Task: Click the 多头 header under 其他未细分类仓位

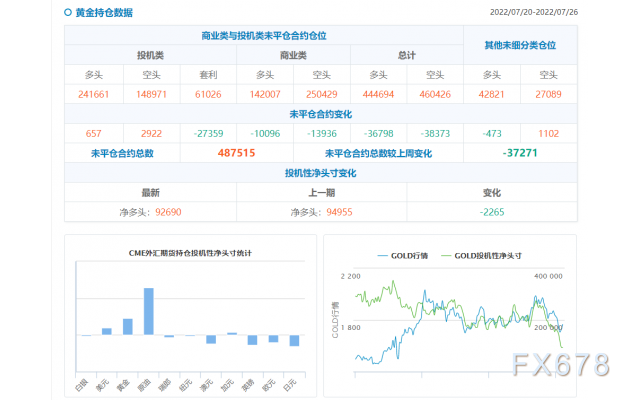Action: [491, 75]
